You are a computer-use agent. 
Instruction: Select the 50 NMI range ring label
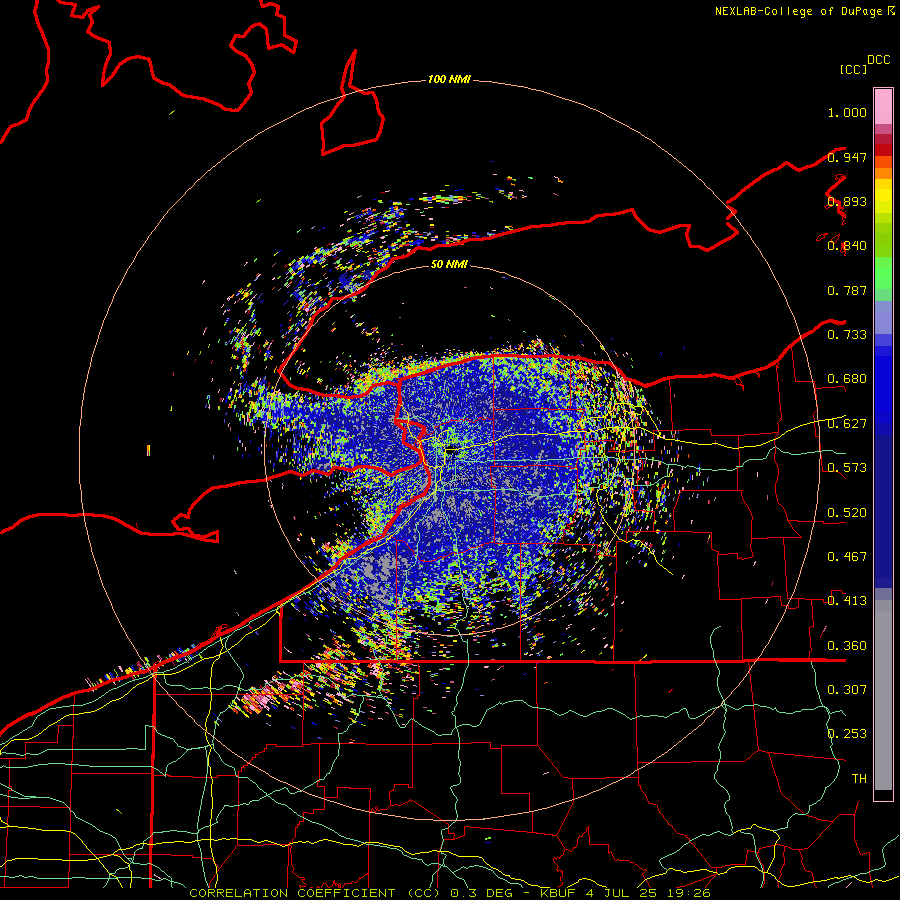coord(449,264)
